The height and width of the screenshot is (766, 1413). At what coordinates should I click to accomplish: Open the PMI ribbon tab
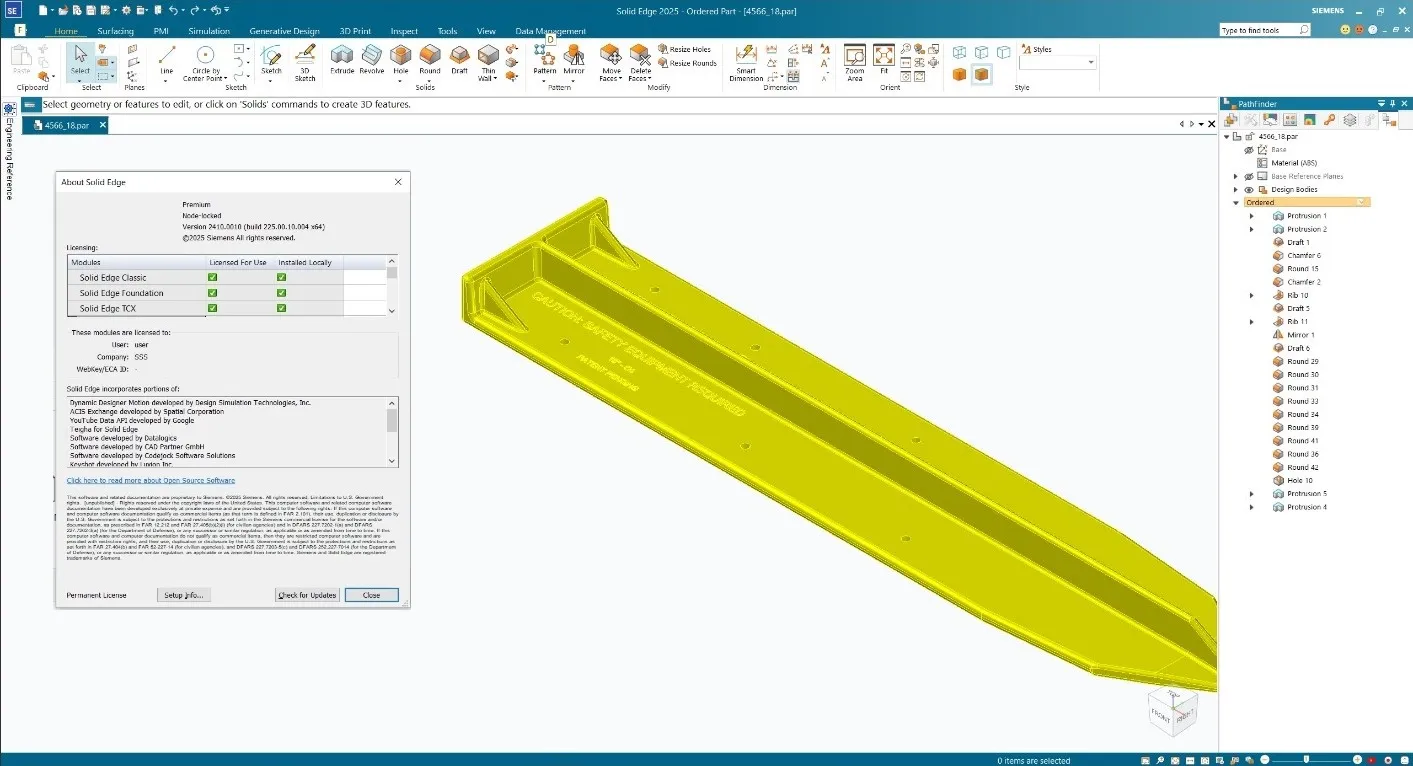pyautogui.click(x=161, y=31)
